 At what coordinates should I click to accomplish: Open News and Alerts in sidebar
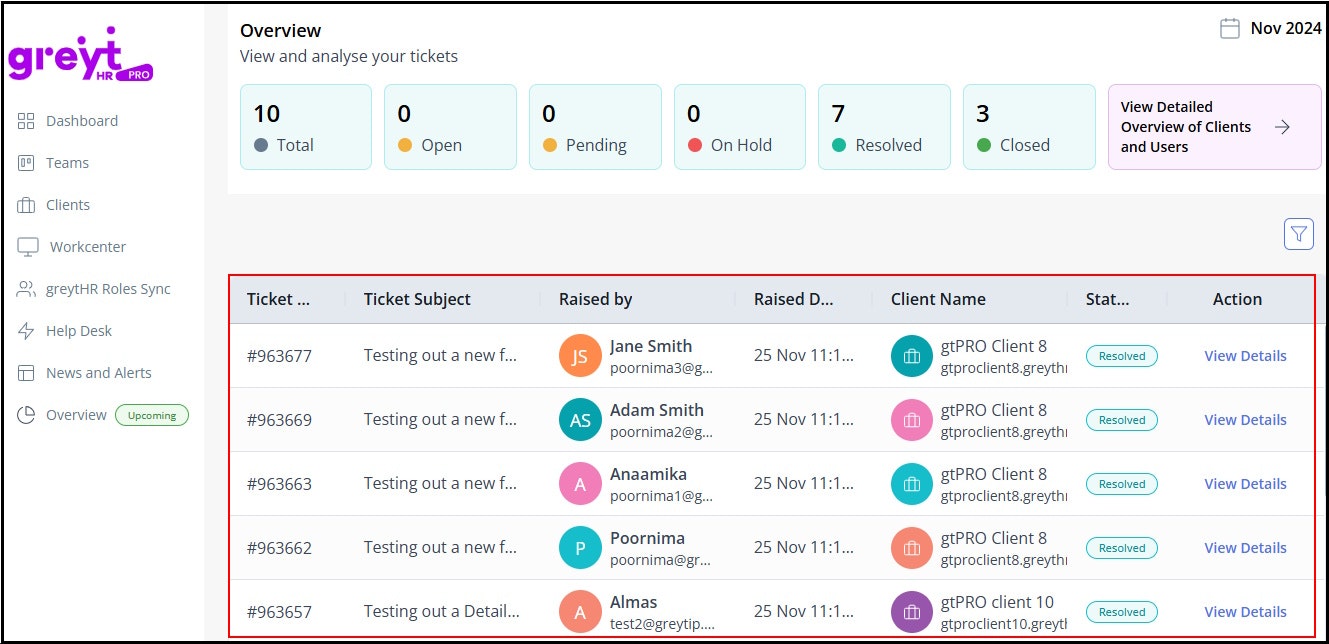click(x=99, y=373)
